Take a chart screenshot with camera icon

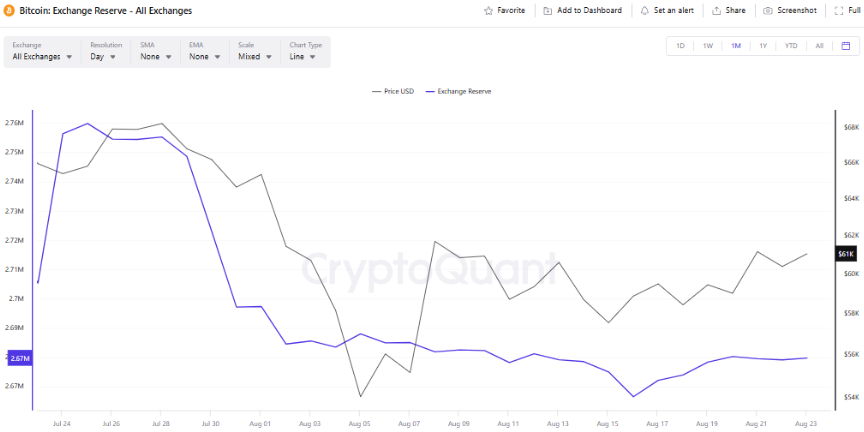pos(767,11)
